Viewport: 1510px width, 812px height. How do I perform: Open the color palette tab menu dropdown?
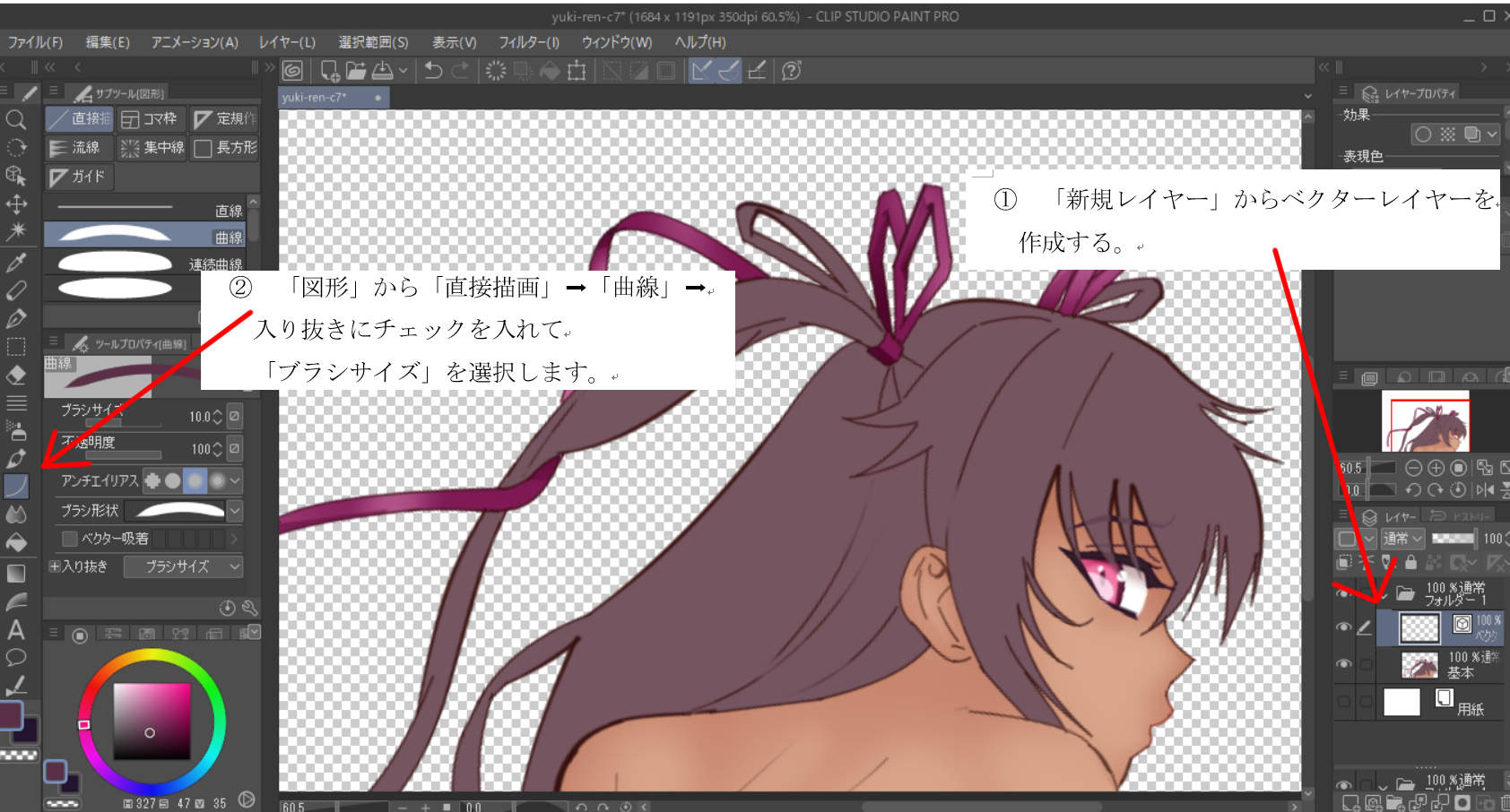[255, 633]
